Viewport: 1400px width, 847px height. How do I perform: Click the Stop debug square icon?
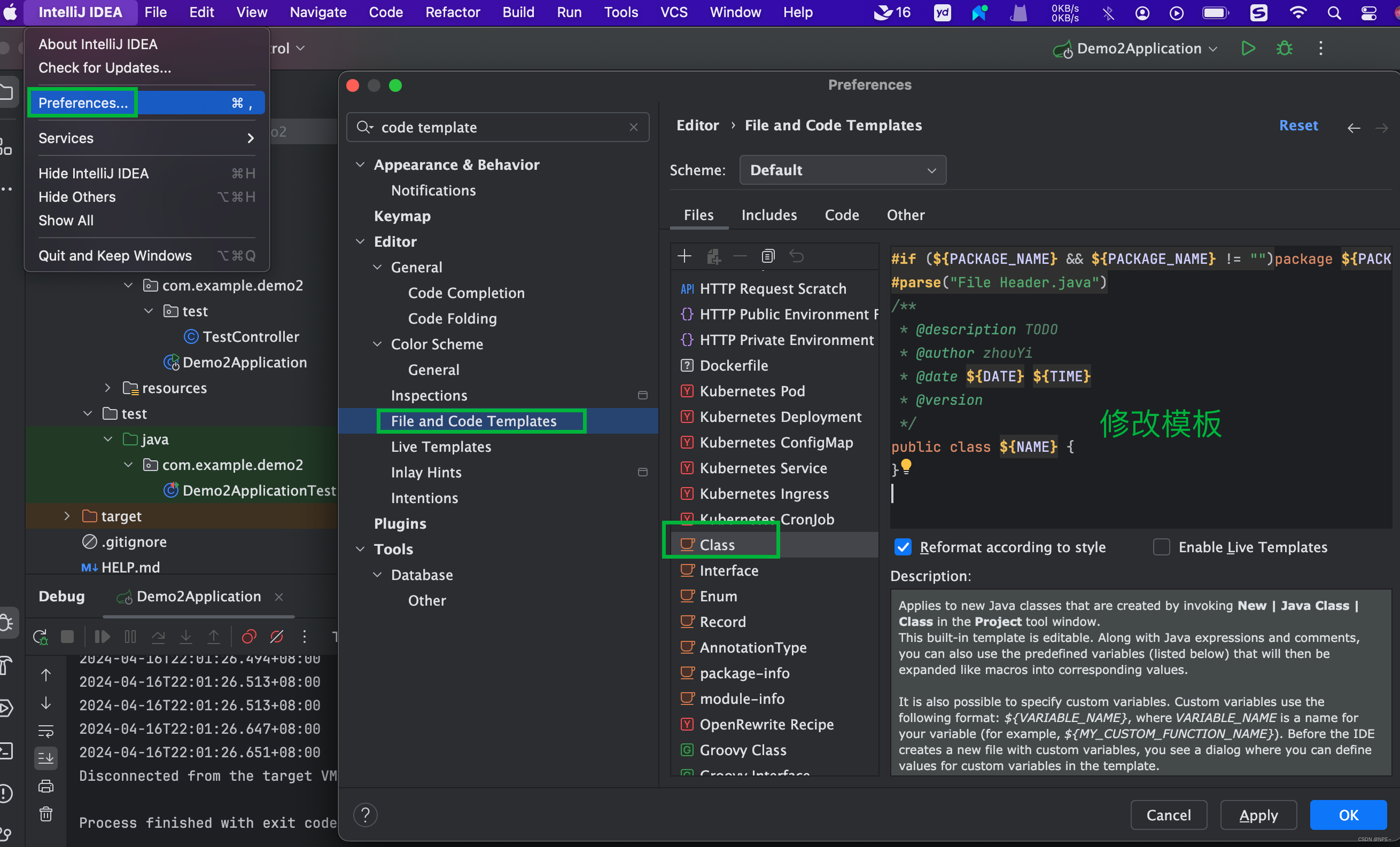click(67, 637)
